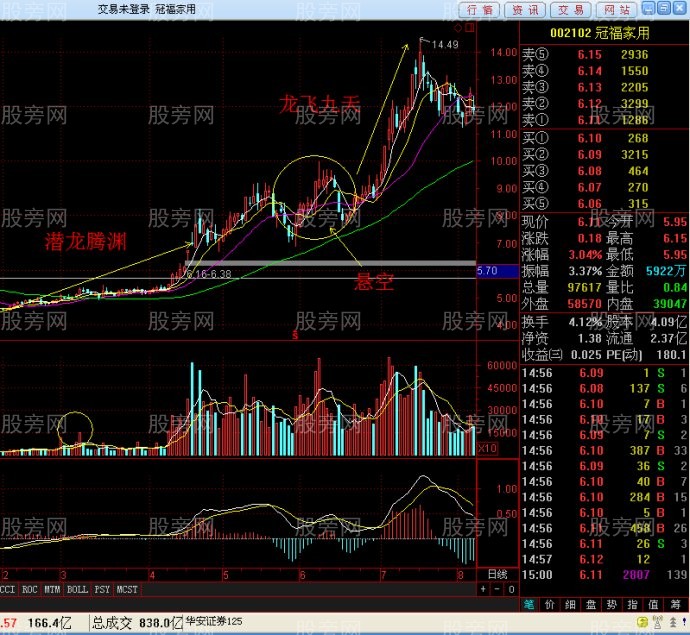Screen dimensions: 690x635
Task: Click the 买③ bid price 6.08 row
Action: [x=605, y=171]
